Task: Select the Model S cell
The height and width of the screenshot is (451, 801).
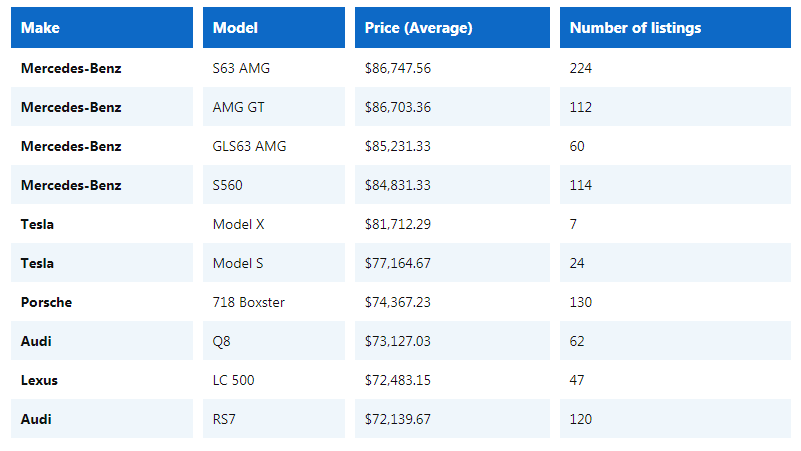Action: pos(274,263)
